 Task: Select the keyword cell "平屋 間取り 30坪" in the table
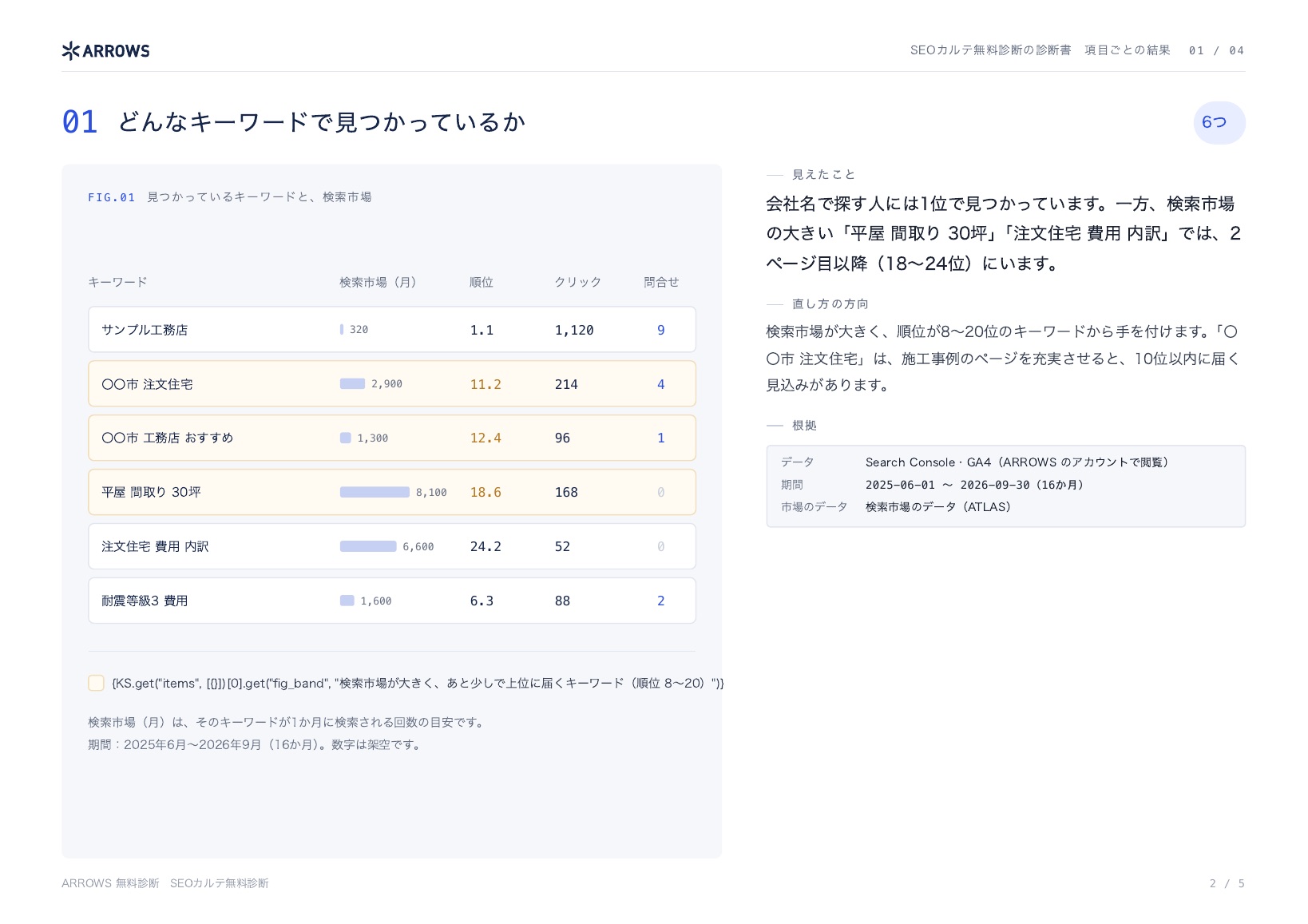coord(151,492)
